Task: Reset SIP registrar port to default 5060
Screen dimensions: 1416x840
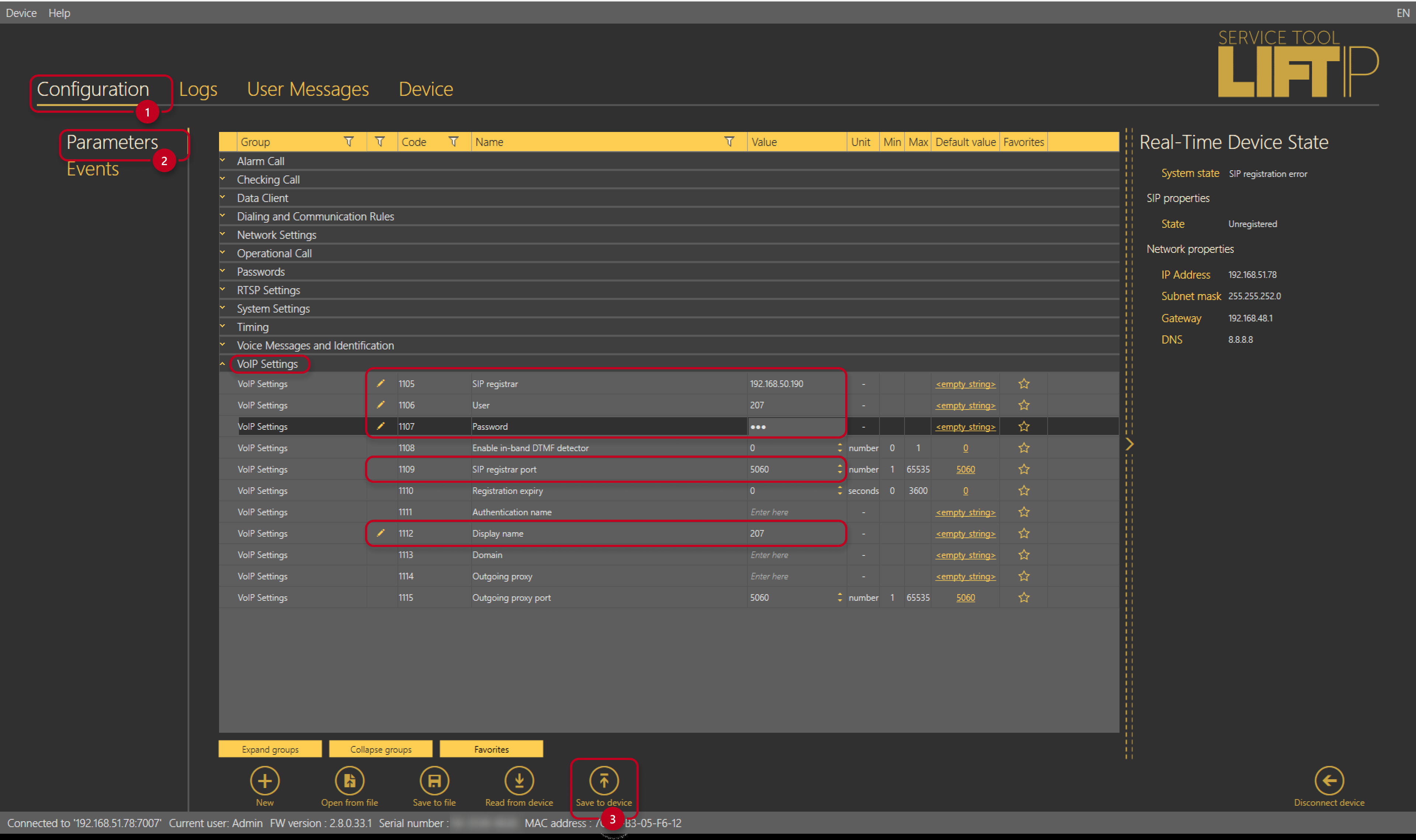Action: click(965, 469)
